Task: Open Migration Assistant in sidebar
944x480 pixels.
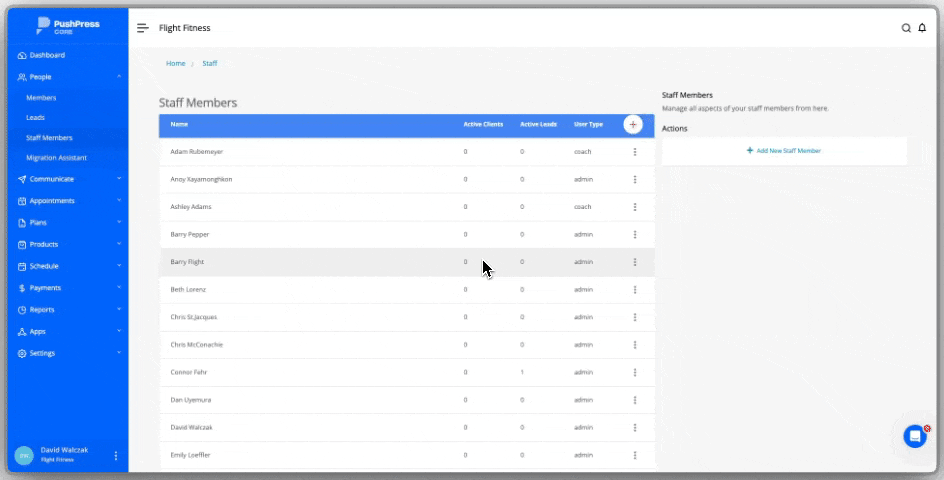Action: tap(56, 158)
